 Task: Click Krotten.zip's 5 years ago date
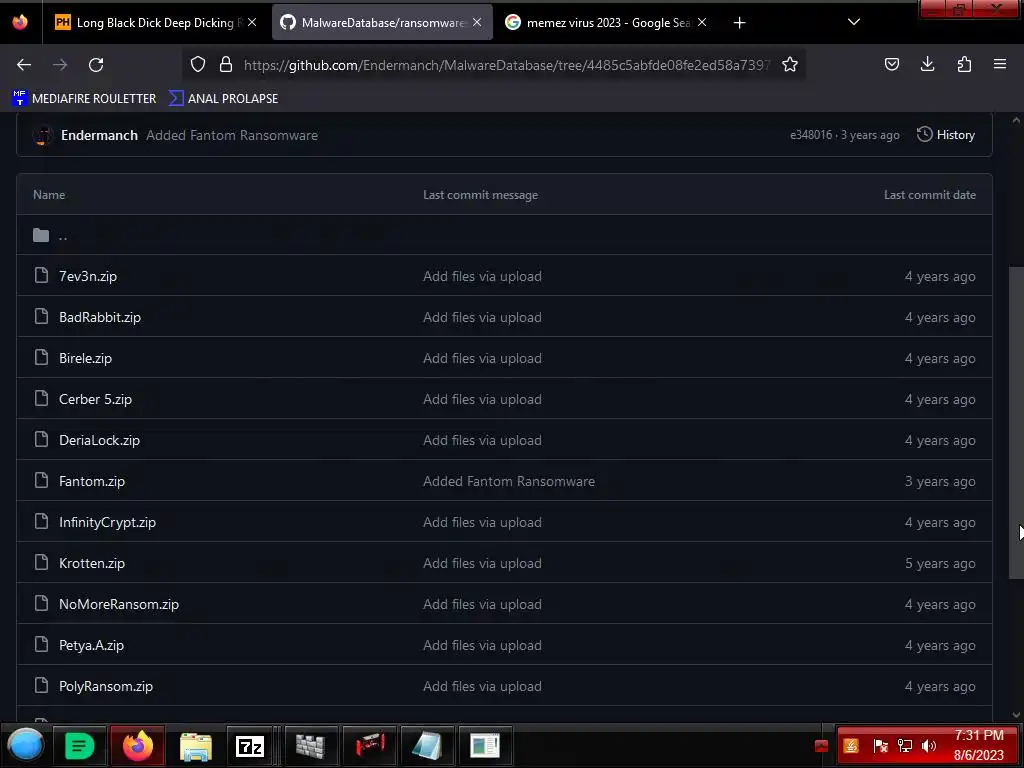coord(940,563)
